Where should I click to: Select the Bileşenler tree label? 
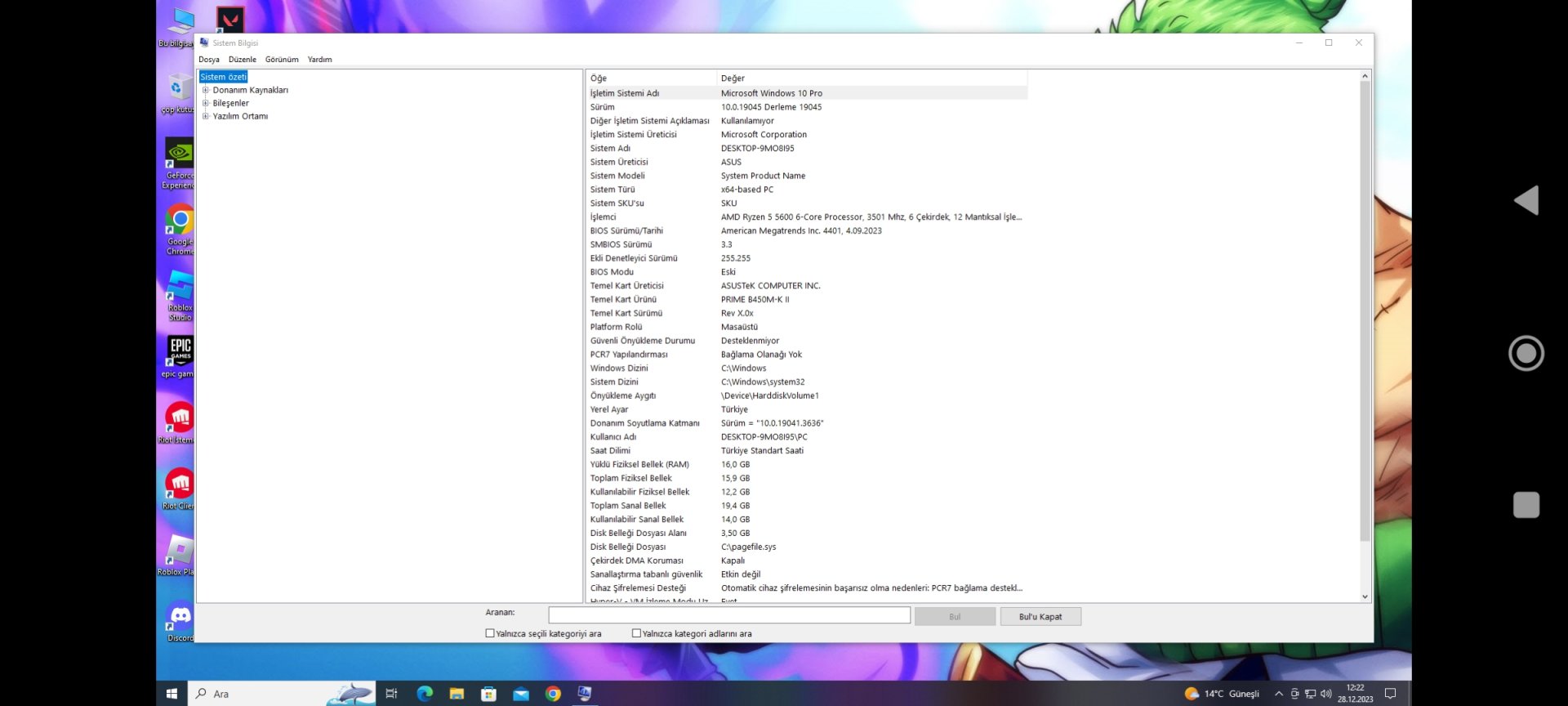click(x=230, y=103)
